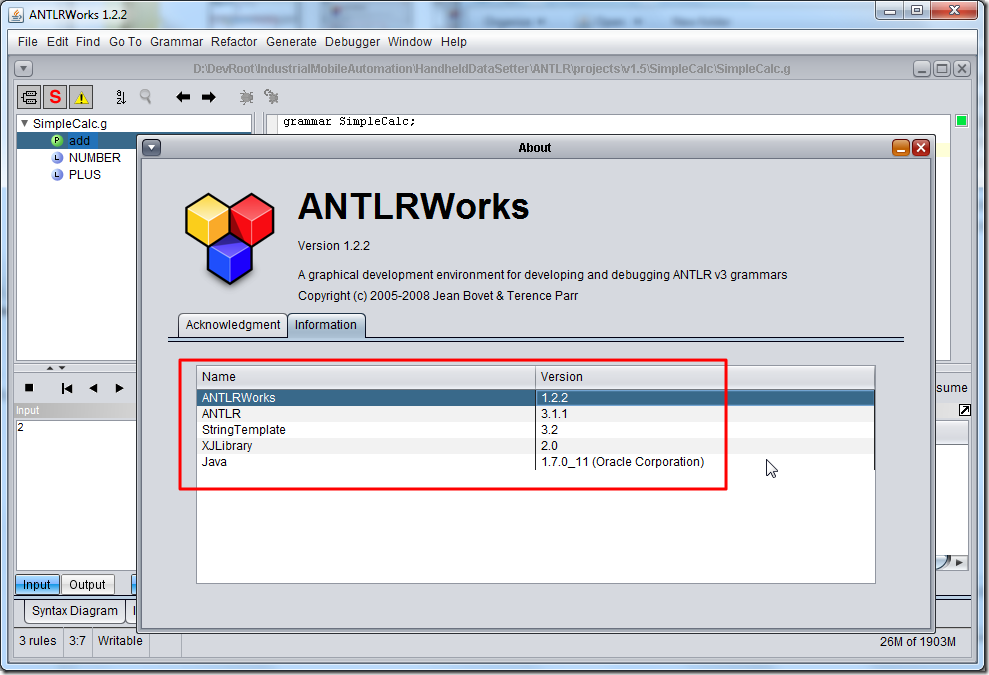This screenshot has width=989, height=675.
Task: Click the 3.1.1 version cell
Action: pyautogui.click(x=705, y=414)
